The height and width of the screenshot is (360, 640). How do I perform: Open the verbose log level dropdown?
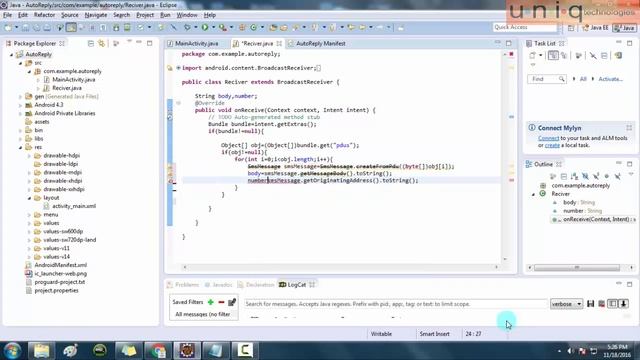pos(566,304)
